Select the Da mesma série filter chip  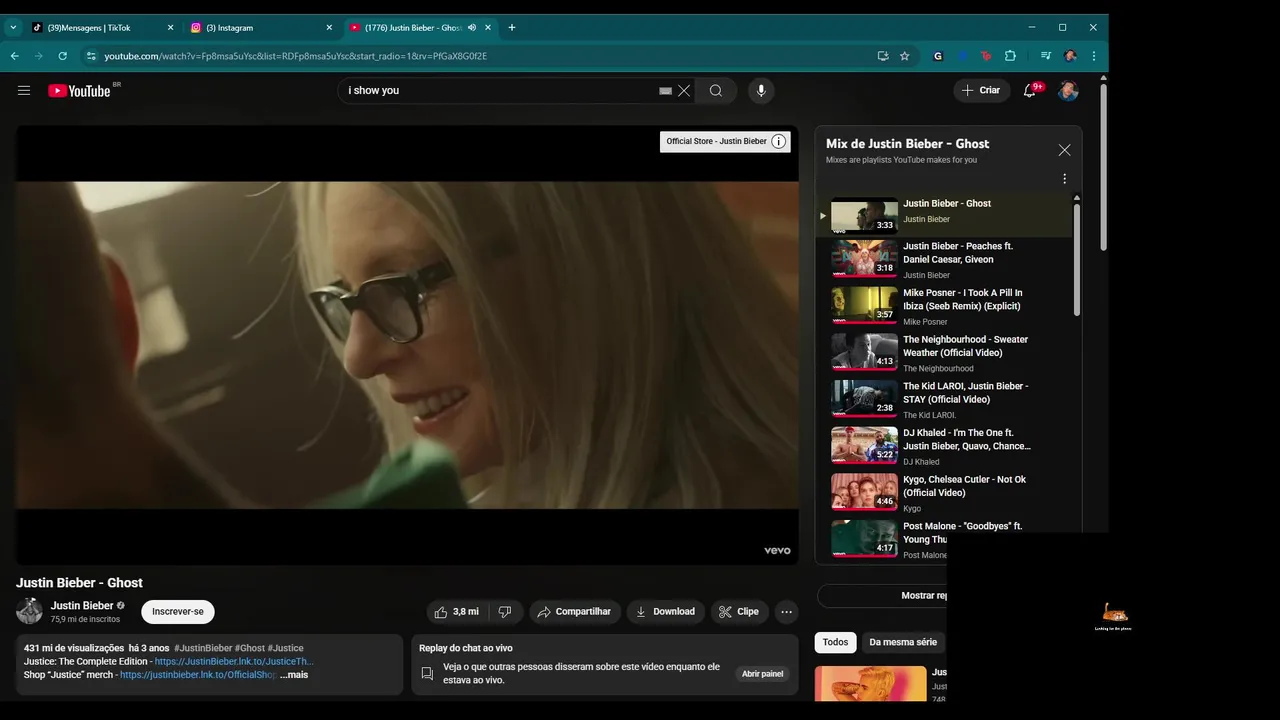[x=903, y=642]
